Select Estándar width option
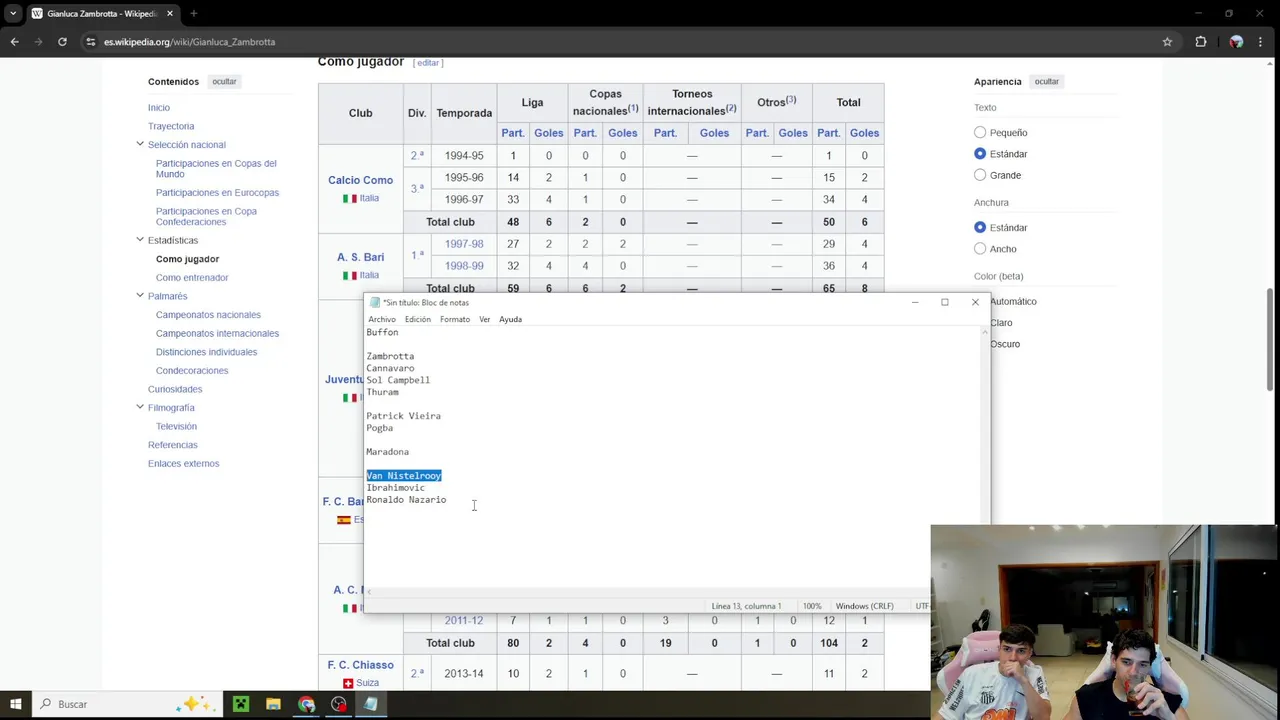Image resolution: width=1280 pixels, height=720 pixels. [980, 227]
